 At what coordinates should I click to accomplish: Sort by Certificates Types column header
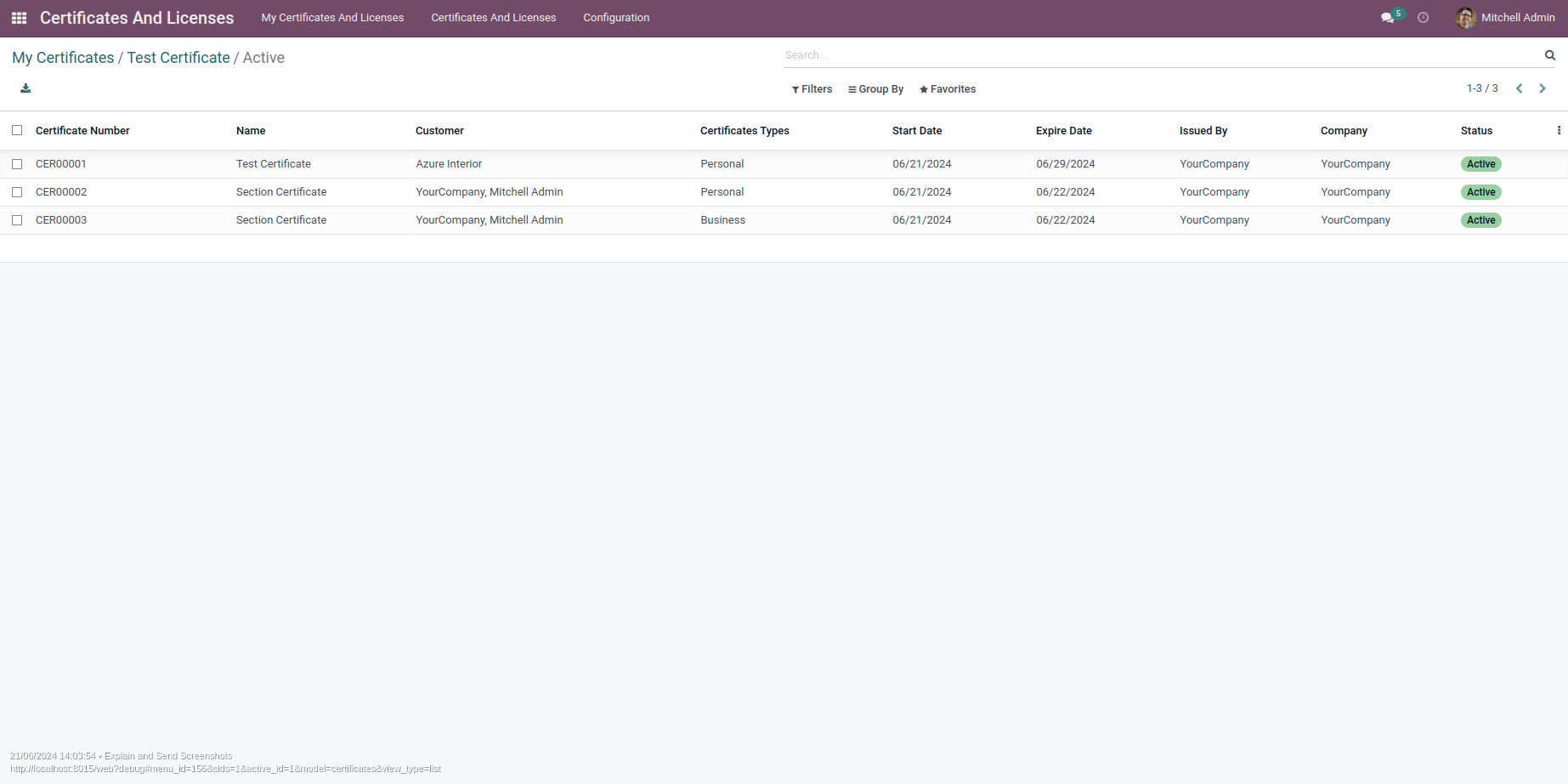pyautogui.click(x=744, y=131)
